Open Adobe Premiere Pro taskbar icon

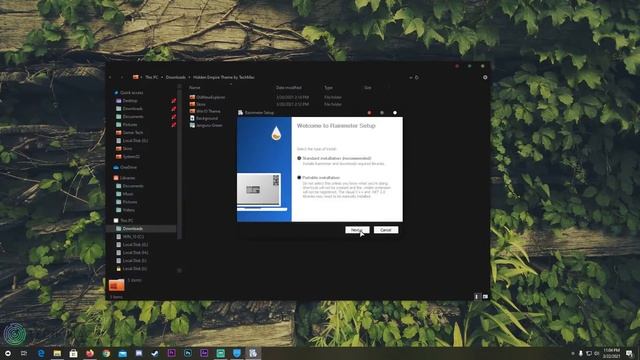[171, 353]
